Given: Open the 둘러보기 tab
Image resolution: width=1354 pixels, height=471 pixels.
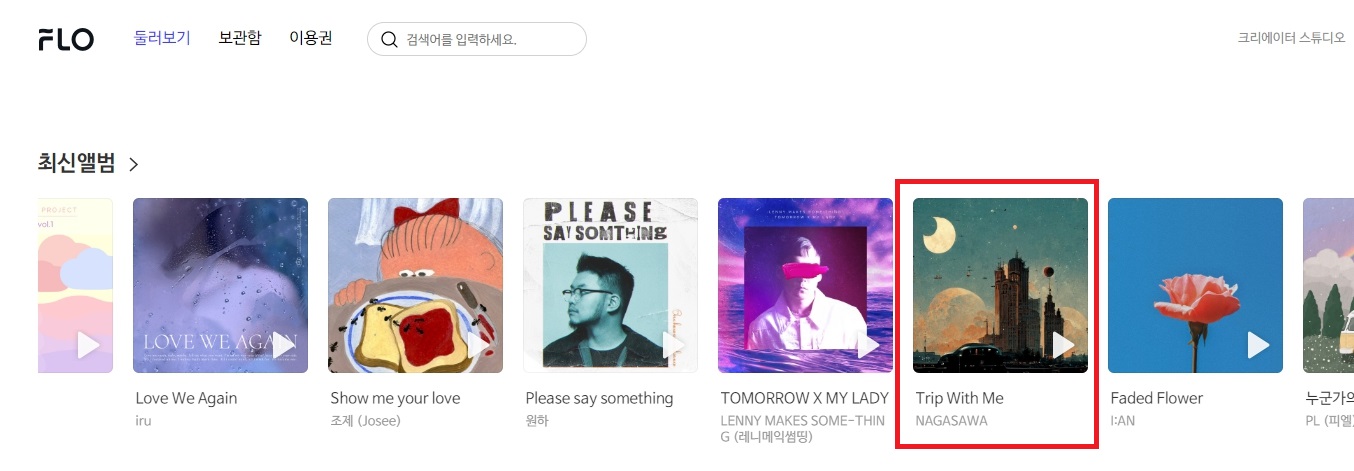Looking at the screenshot, I should tap(162, 38).
